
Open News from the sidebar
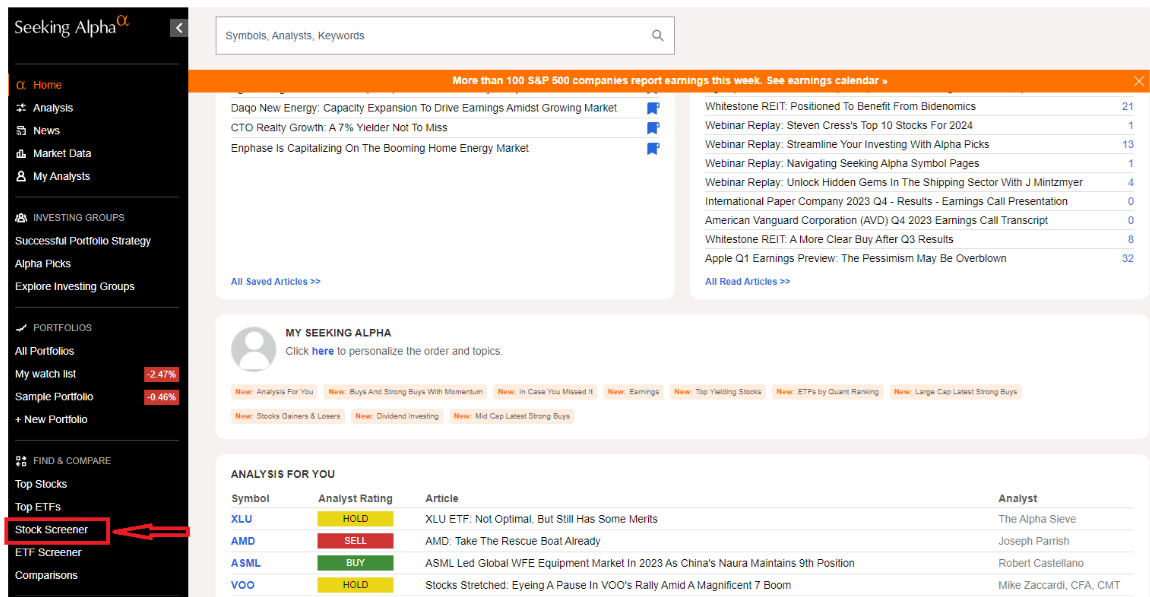pyautogui.click(x=46, y=131)
